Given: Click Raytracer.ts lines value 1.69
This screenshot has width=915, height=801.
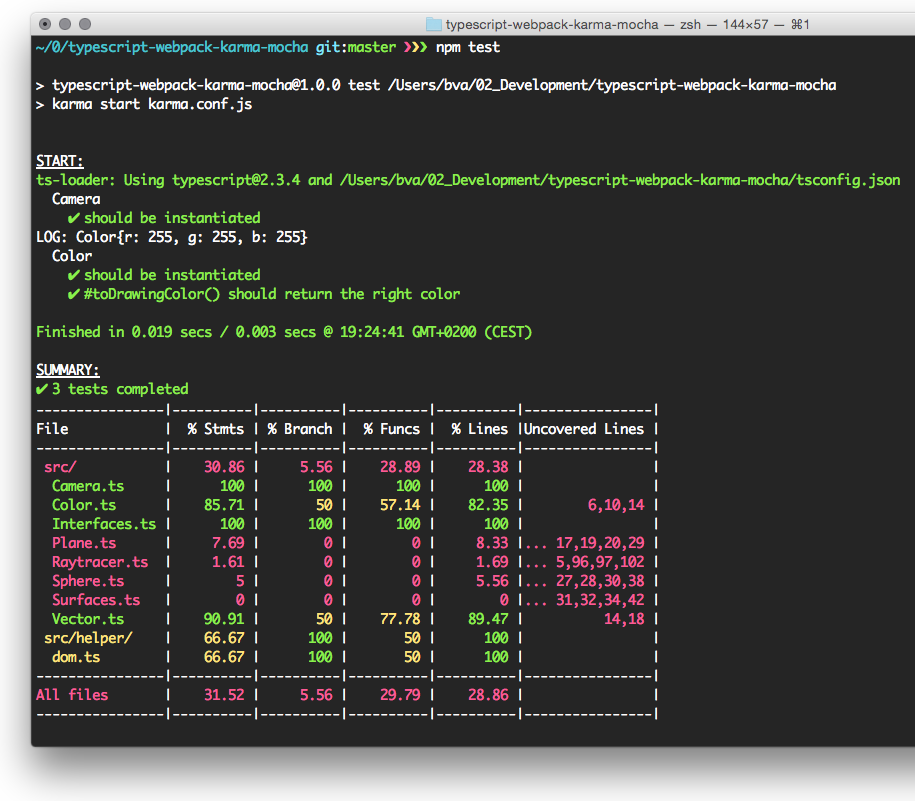Looking at the screenshot, I should click(x=492, y=562).
